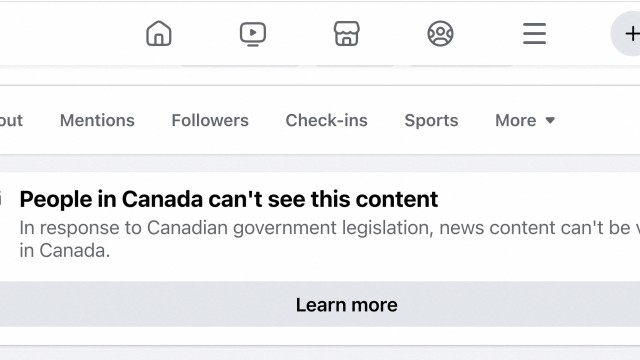This screenshot has height=360, width=640.
Task: Click the Canadian government legislation description text
Action: (x=330, y=228)
